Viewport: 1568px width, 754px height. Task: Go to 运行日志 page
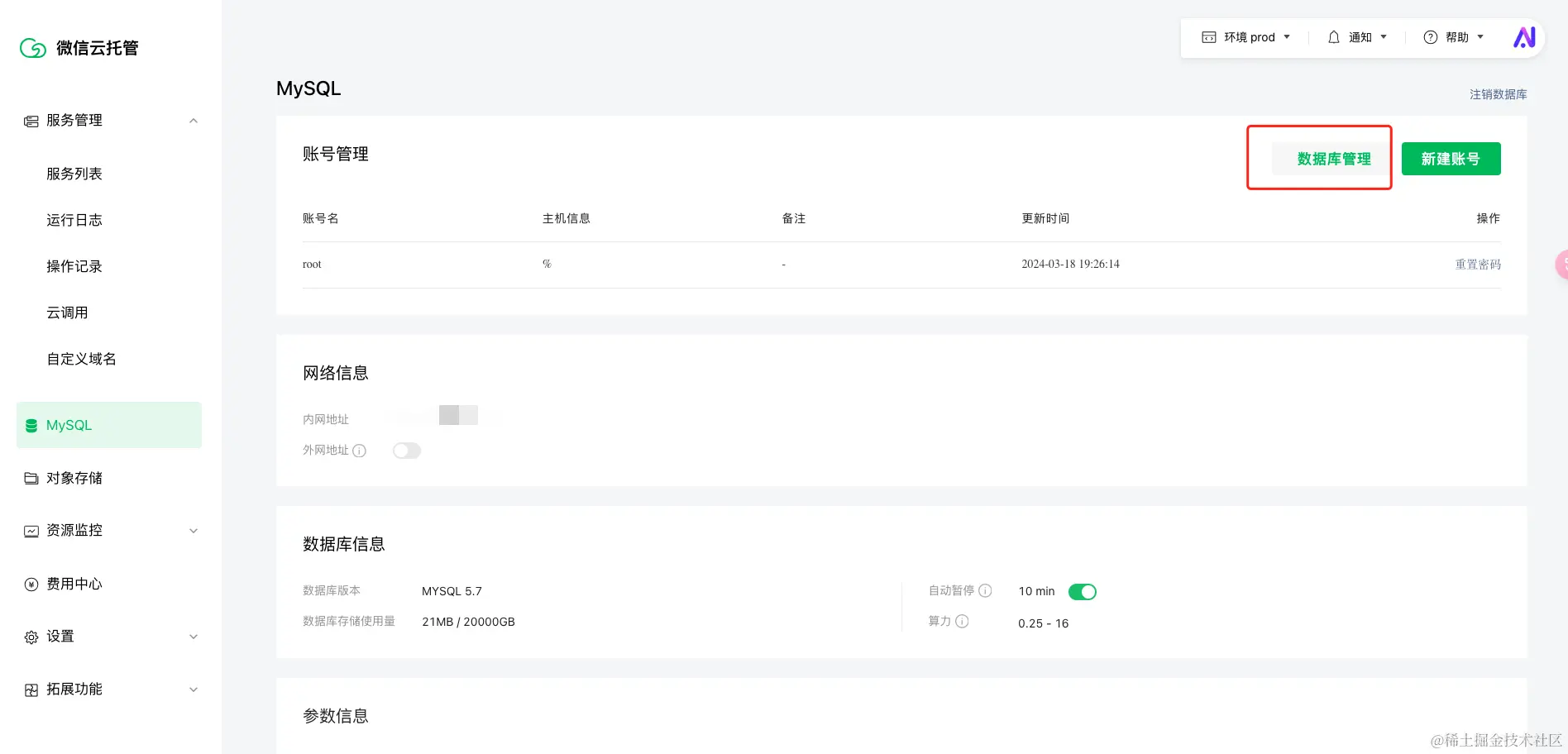[74, 220]
